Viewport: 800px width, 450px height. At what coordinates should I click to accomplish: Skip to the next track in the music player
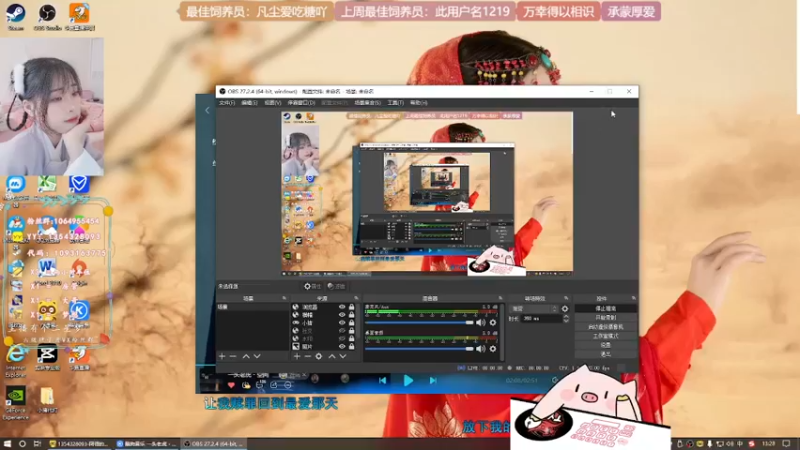click(x=433, y=380)
